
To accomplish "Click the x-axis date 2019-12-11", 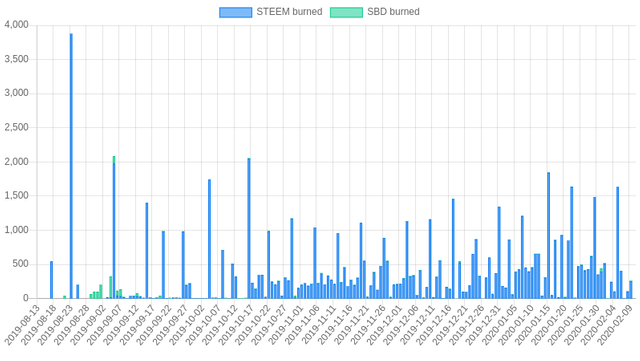I will click(418, 325).
